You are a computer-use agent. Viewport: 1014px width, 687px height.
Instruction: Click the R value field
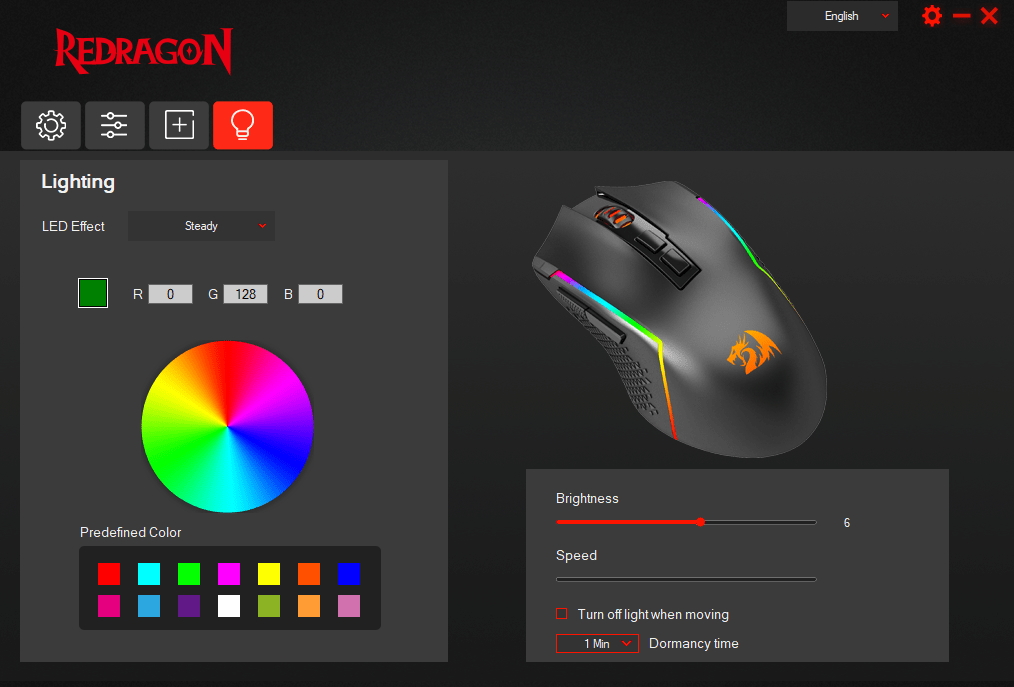tap(171, 294)
